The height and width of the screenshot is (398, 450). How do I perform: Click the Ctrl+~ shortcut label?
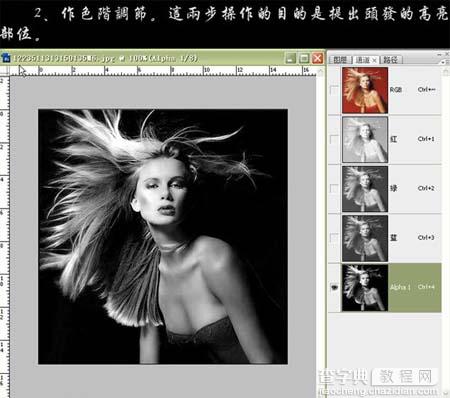pyautogui.click(x=426, y=90)
